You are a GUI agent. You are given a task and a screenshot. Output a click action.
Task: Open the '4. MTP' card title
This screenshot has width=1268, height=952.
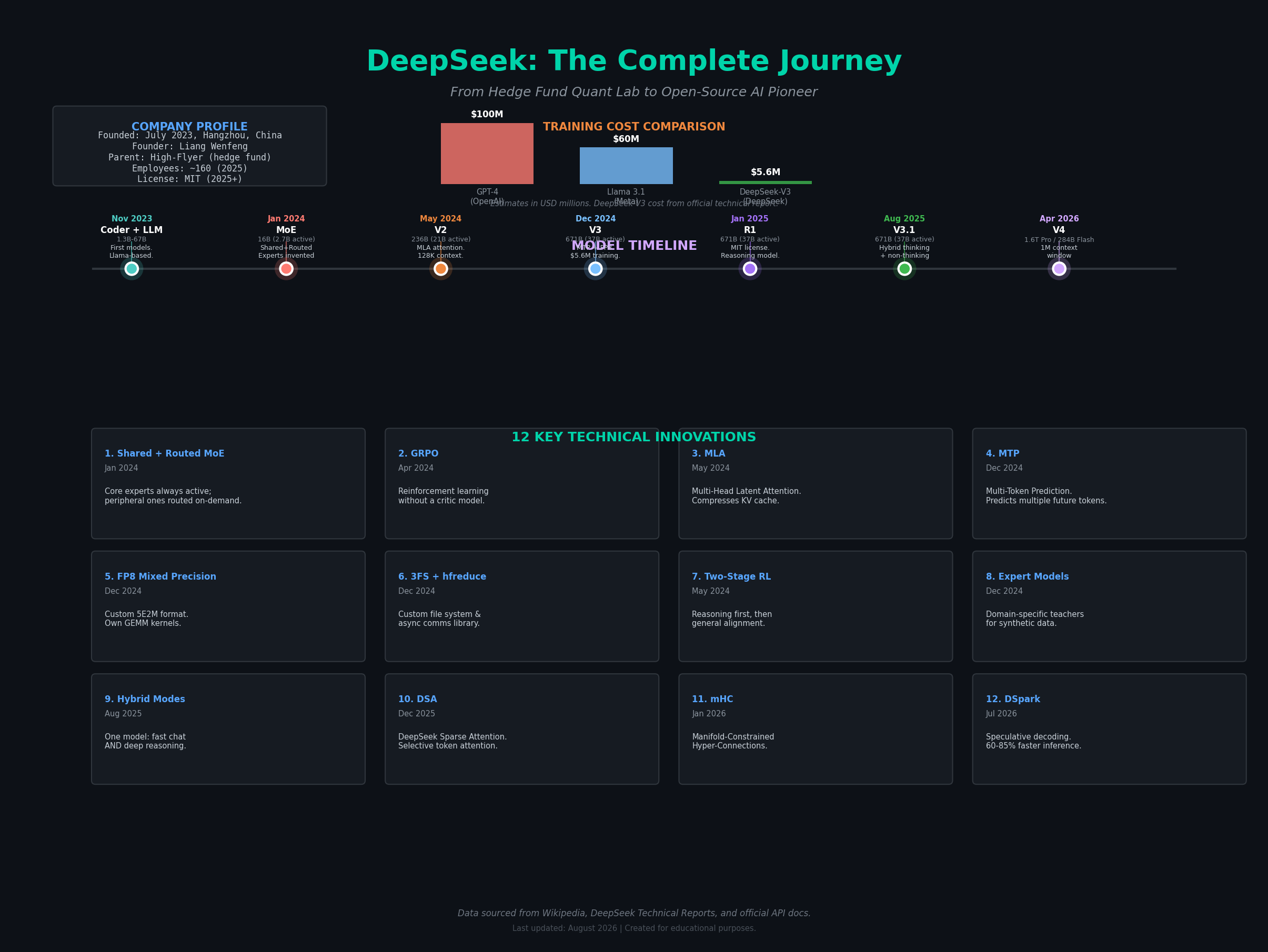click(x=1003, y=453)
